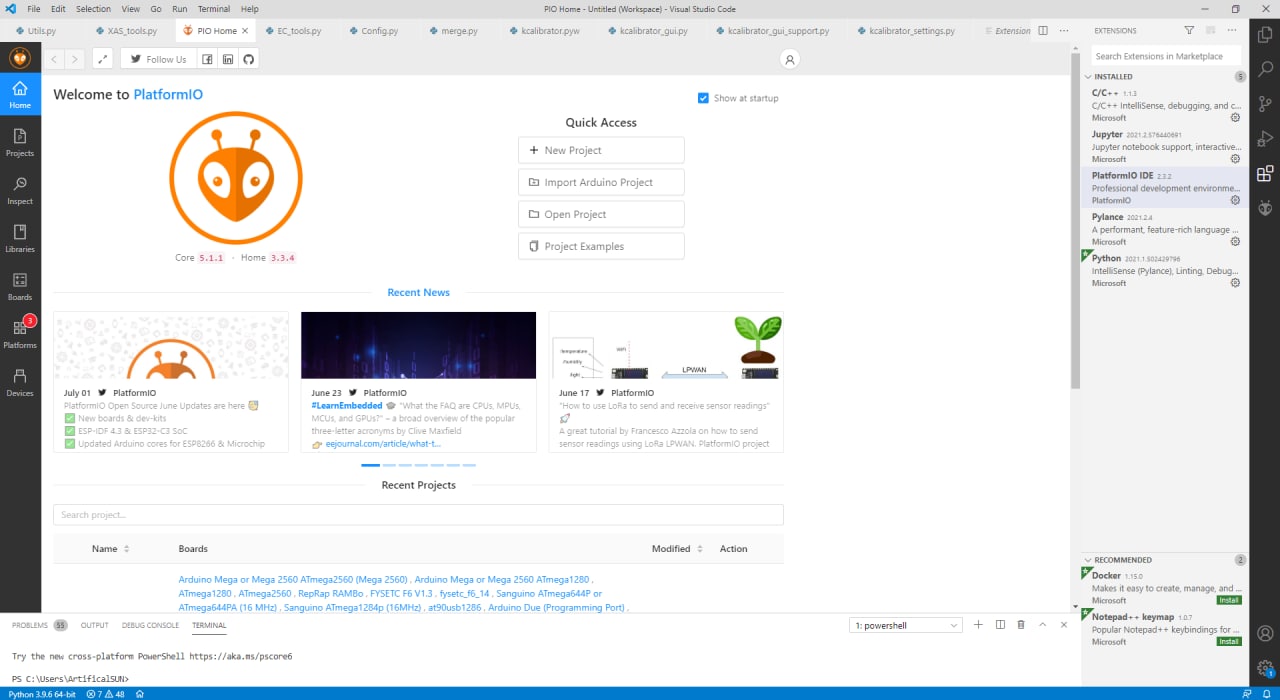1280x700 pixels.
Task: Open the Run and Debug view
Action: pos(1265,138)
